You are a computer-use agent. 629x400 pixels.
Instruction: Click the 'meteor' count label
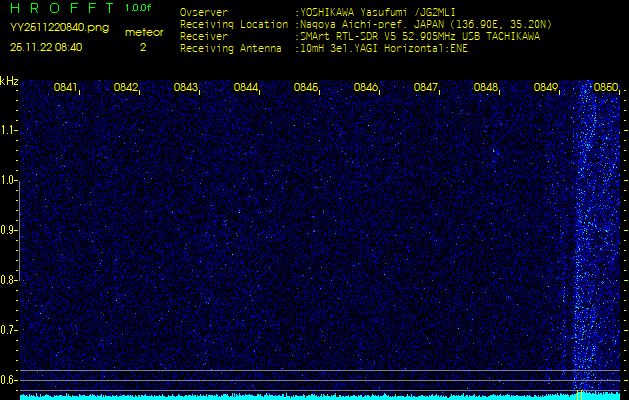point(144,33)
